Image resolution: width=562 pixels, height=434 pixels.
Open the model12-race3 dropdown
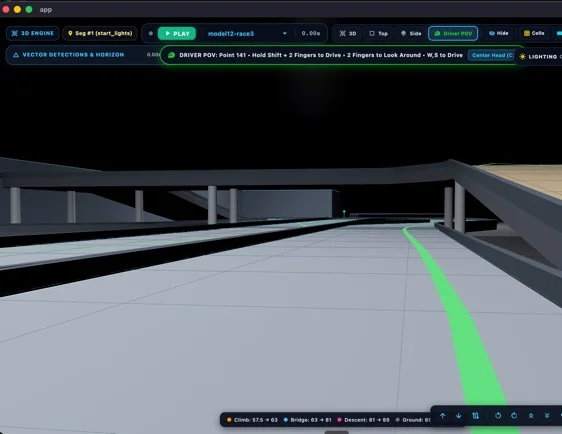click(x=247, y=34)
